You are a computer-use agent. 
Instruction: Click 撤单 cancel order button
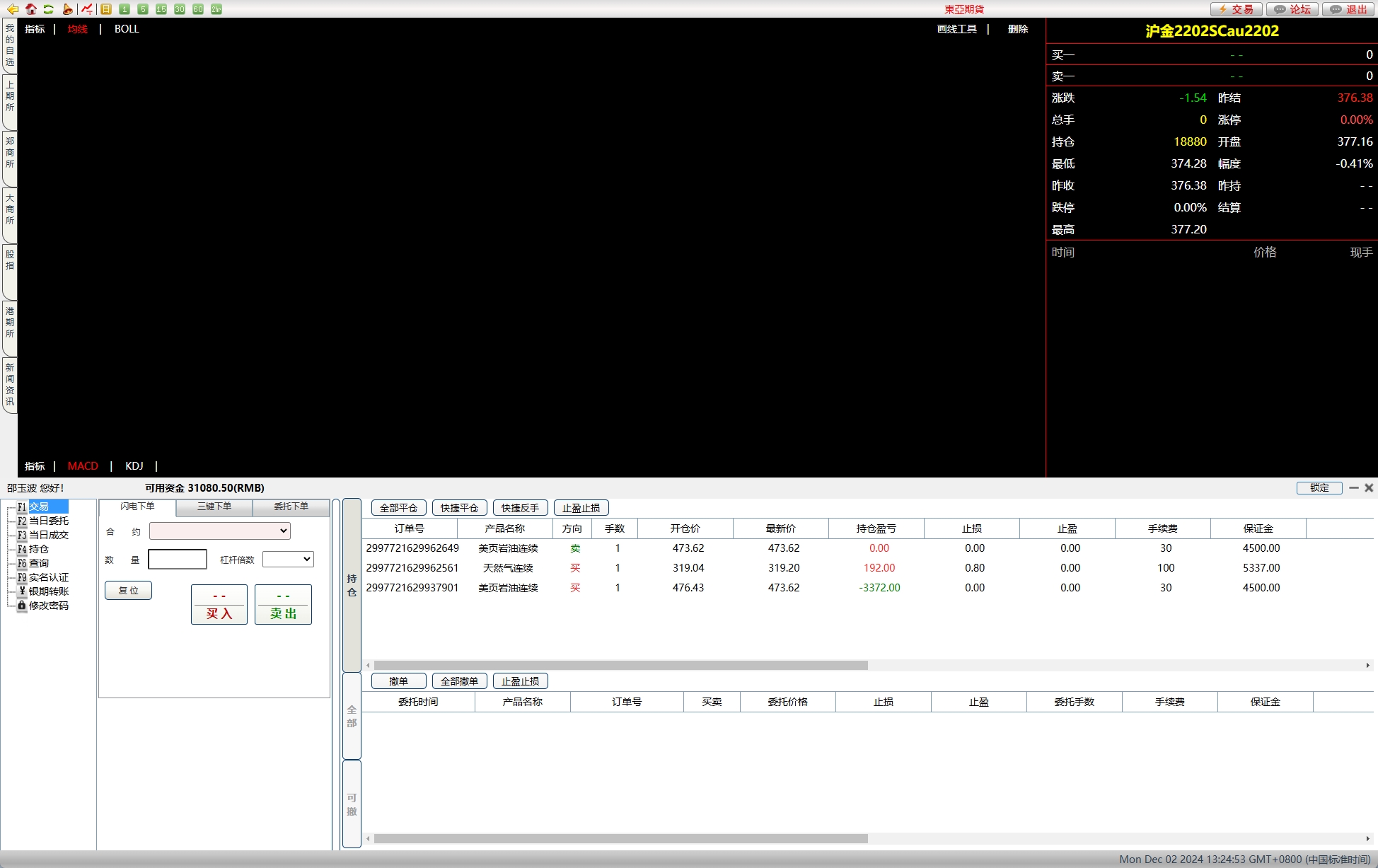(x=397, y=681)
